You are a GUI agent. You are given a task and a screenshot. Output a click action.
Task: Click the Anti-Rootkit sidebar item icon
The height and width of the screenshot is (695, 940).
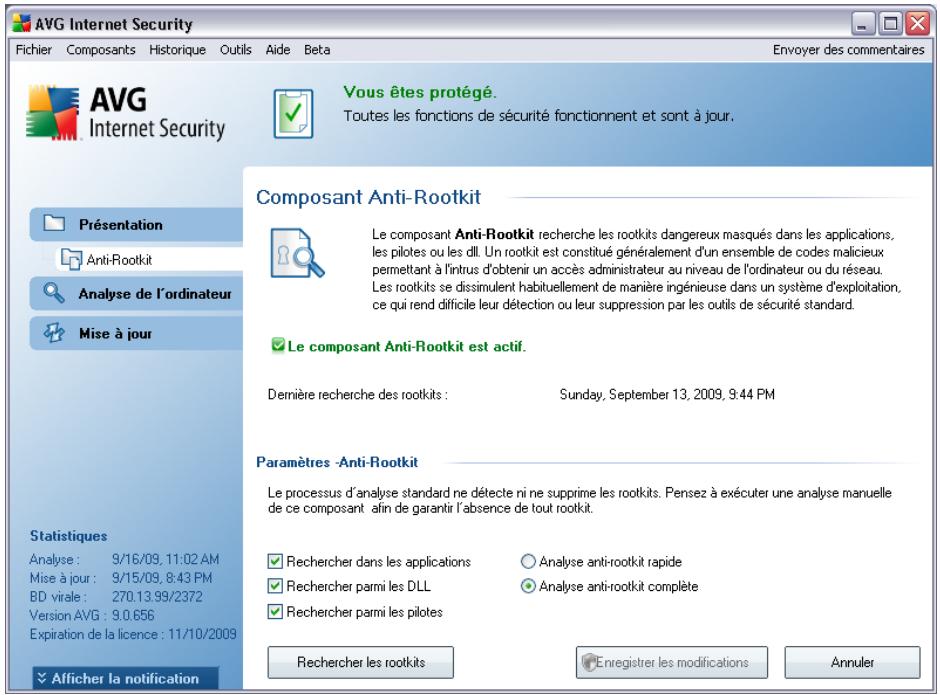click(x=71, y=259)
